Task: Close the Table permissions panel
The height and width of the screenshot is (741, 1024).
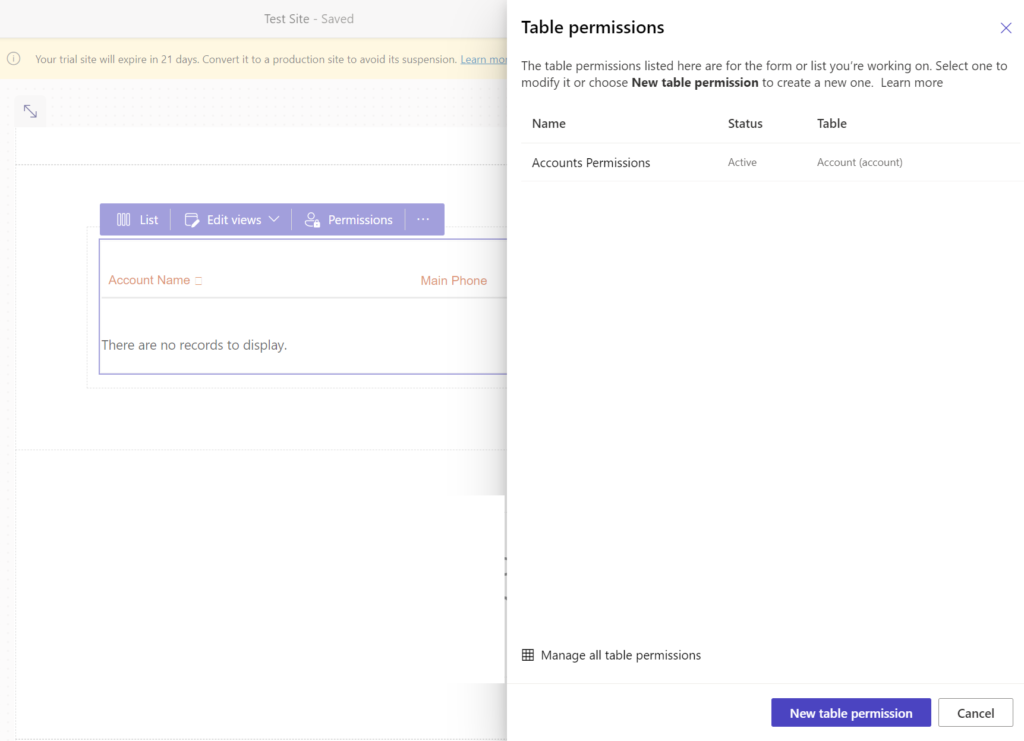Action: [x=1006, y=27]
